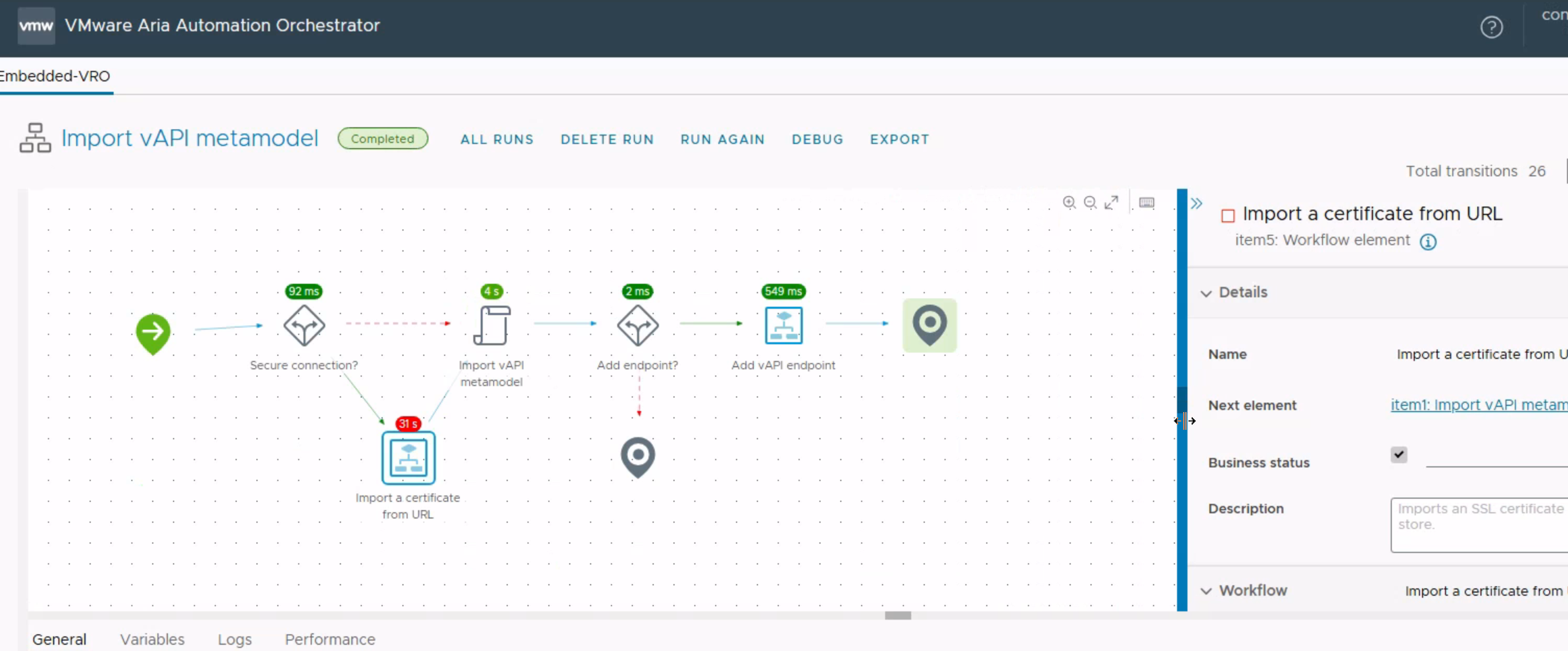Select the Add endpoint? decision node
The height and width of the screenshot is (651, 1568).
tap(638, 325)
